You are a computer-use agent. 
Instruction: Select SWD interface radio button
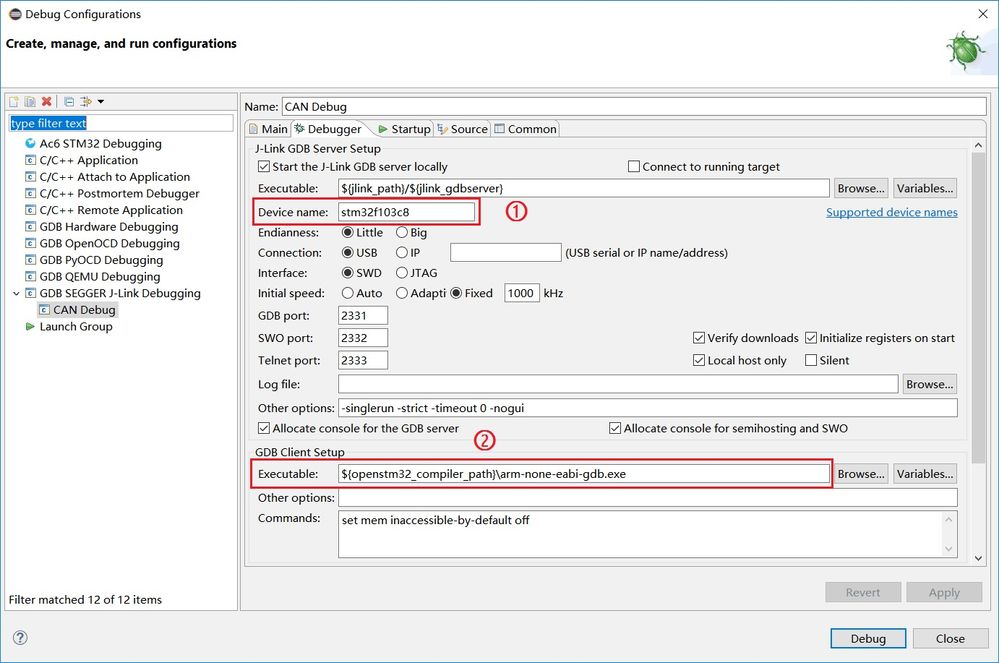(x=348, y=273)
